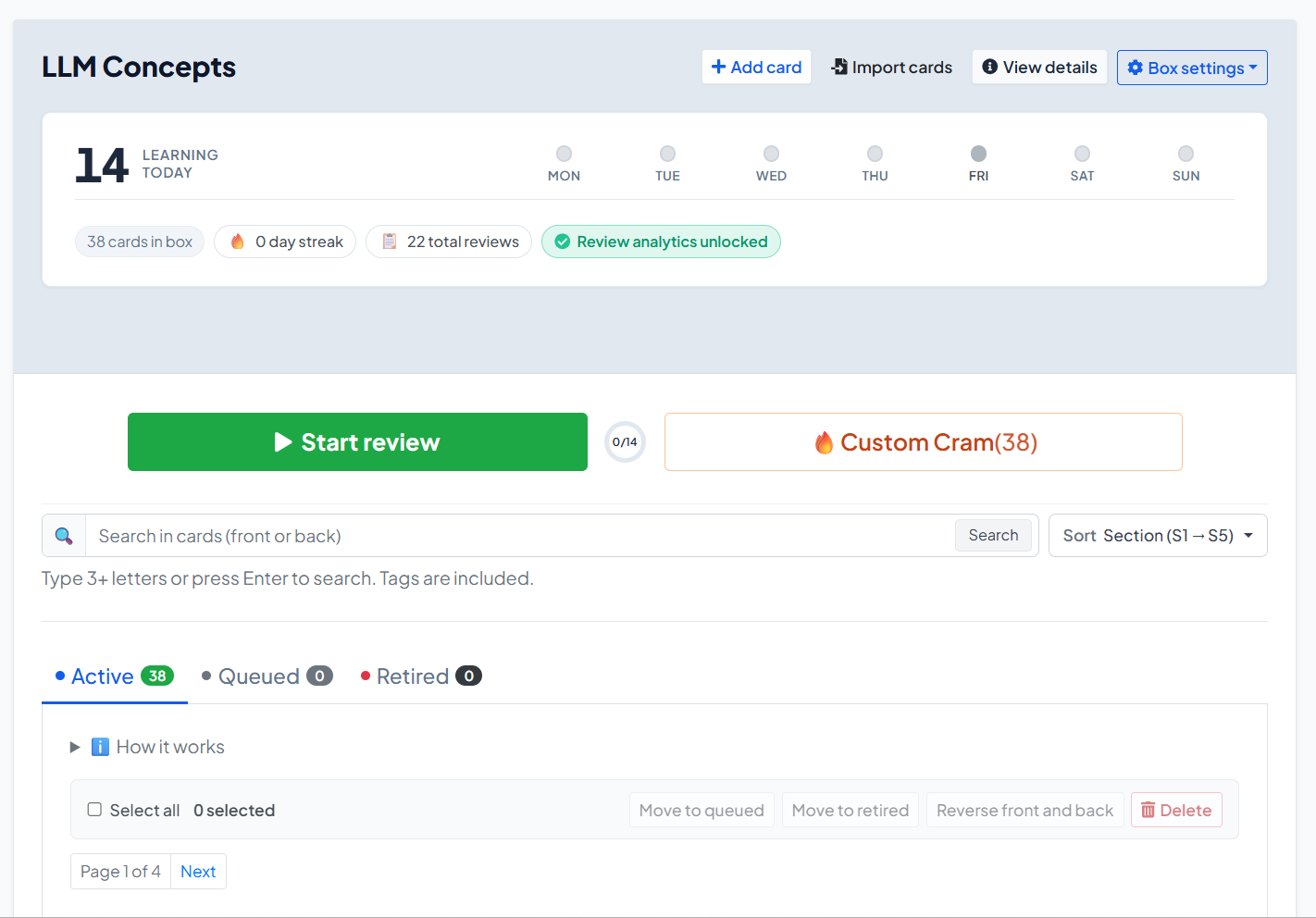Click the Add card button
Image resolution: width=1316 pixels, height=918 pixels.
[x=756, y=68]
